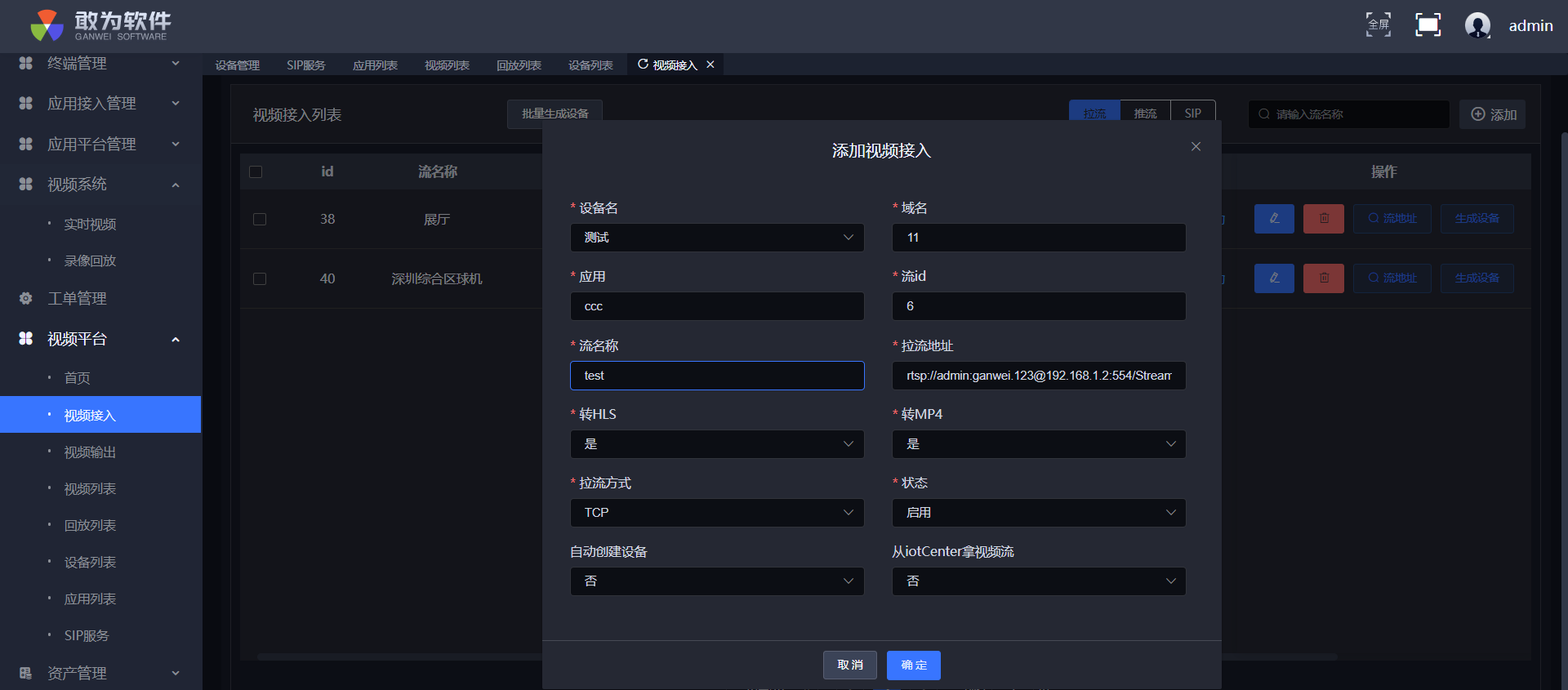Close the 添加视频接入 dialog with X
The height and width of the screenshot is (690, 1568).
point(1196,147)
